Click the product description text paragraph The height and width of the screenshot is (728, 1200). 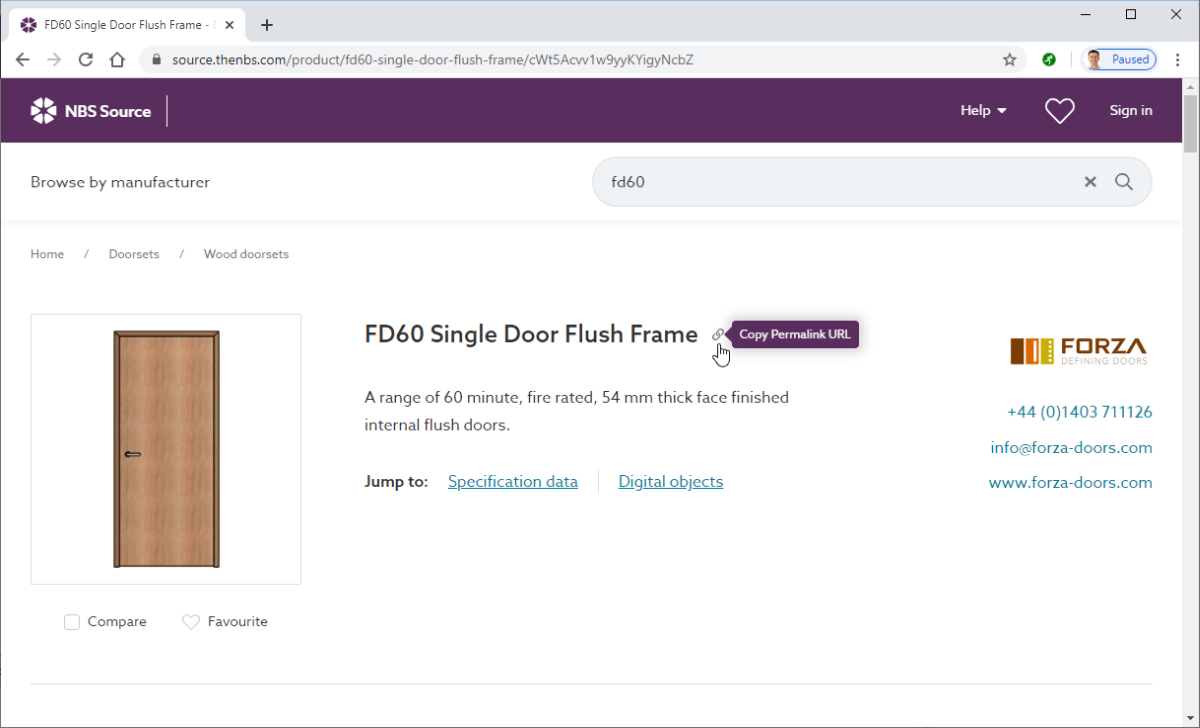point(577,412)
